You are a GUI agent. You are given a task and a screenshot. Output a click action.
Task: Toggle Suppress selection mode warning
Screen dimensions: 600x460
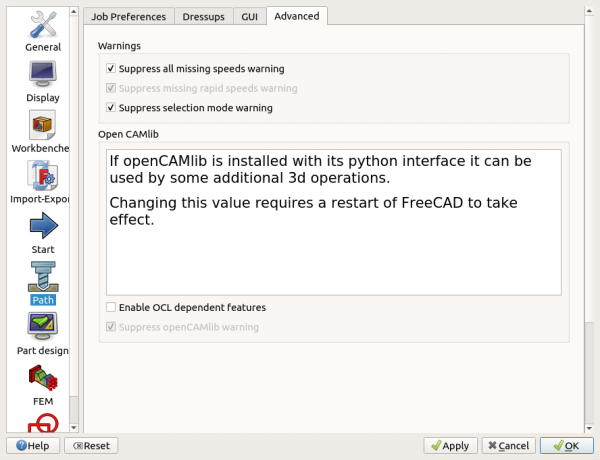[189, 108]
